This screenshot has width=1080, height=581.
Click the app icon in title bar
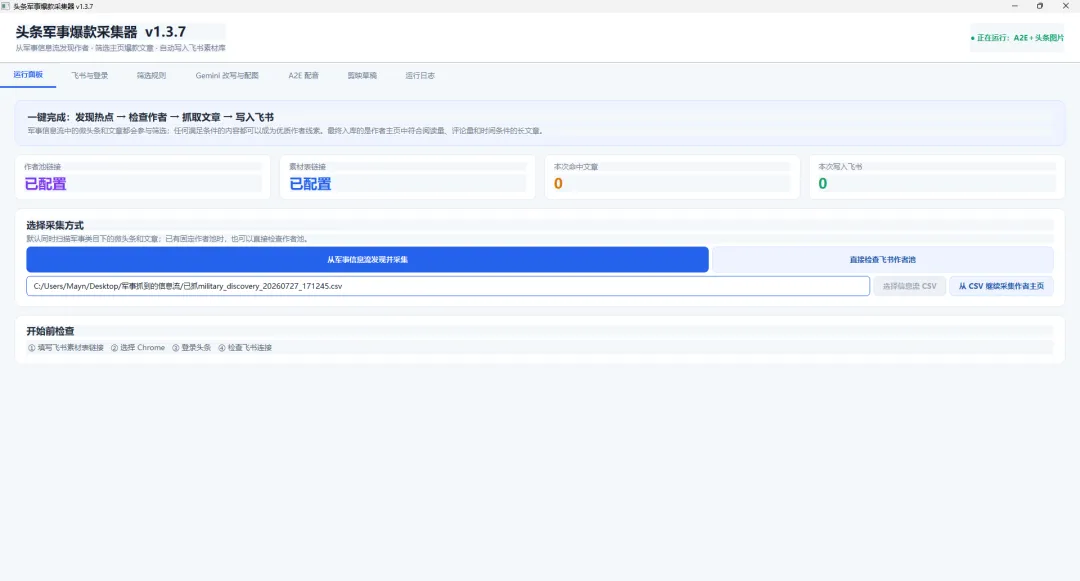point(6,6)
